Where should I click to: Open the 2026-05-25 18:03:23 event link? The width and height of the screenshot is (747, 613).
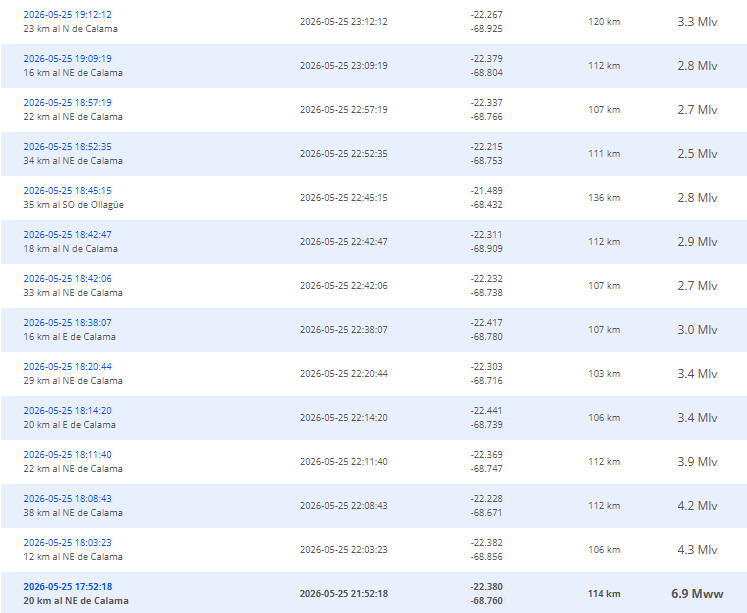pos(67,543)
